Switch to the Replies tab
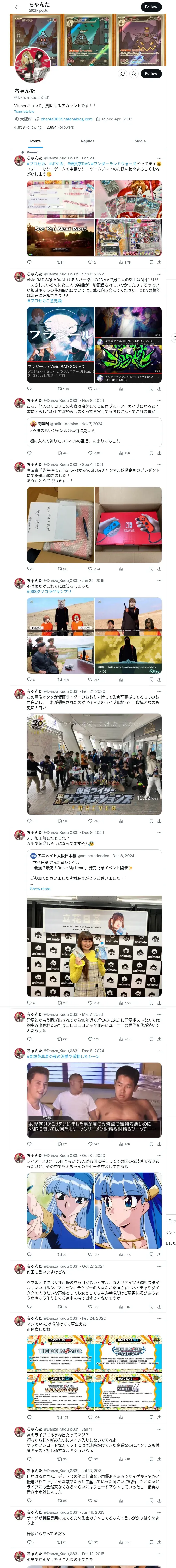The width and height of the screenshot is (176, 1568). point(87,141)
